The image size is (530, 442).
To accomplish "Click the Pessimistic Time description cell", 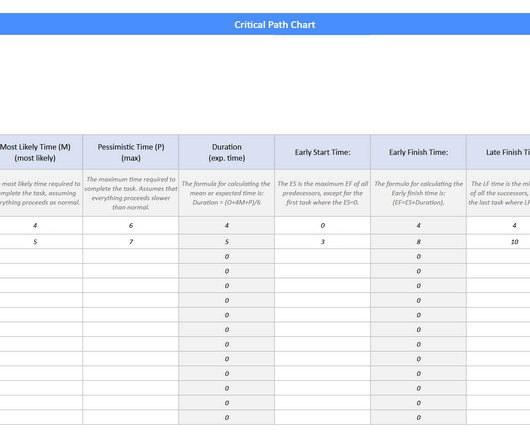I will (131, 193).
